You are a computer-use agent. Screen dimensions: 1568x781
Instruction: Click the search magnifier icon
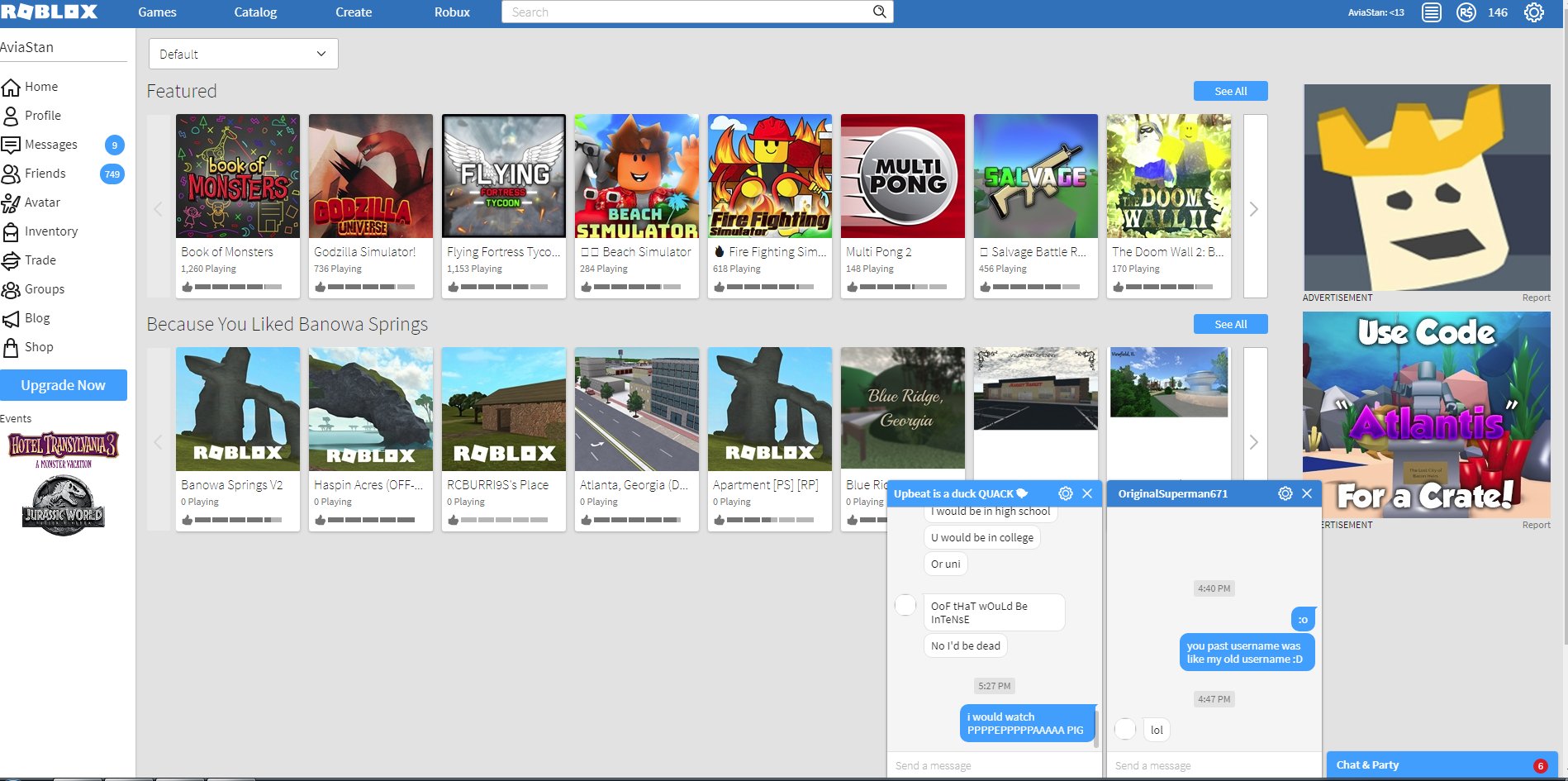(880, 12)
